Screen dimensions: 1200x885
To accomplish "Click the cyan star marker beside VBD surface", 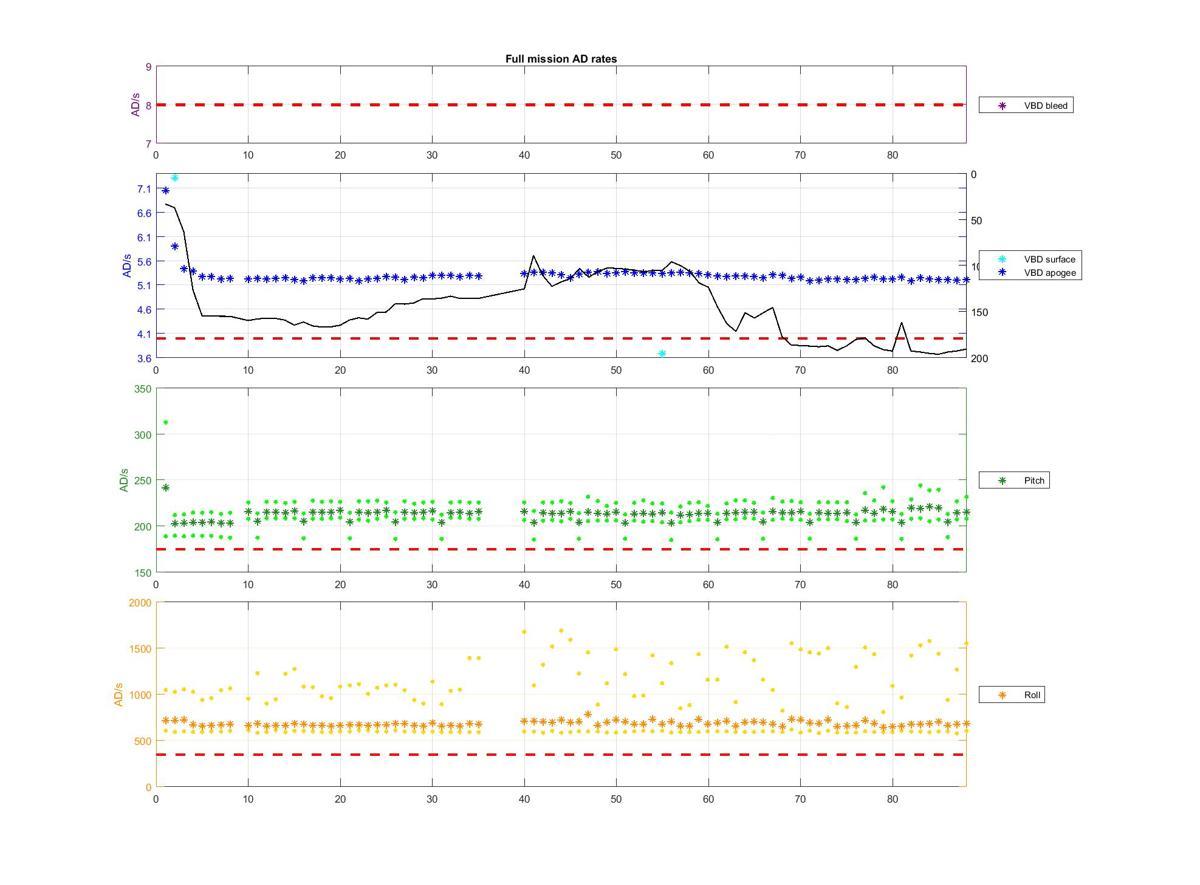I will [x=1001, y=259].
